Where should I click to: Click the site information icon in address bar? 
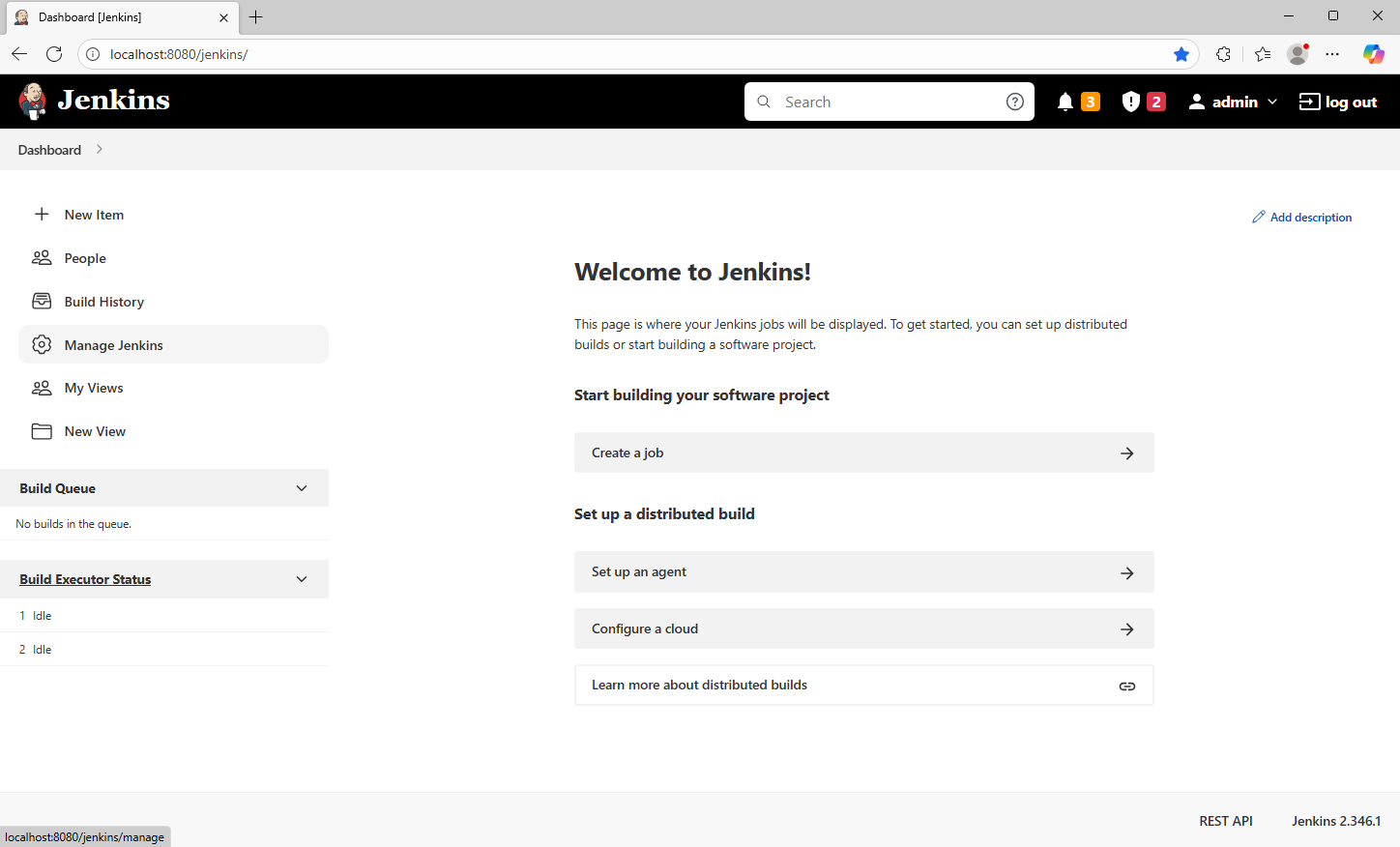(93, 54)
